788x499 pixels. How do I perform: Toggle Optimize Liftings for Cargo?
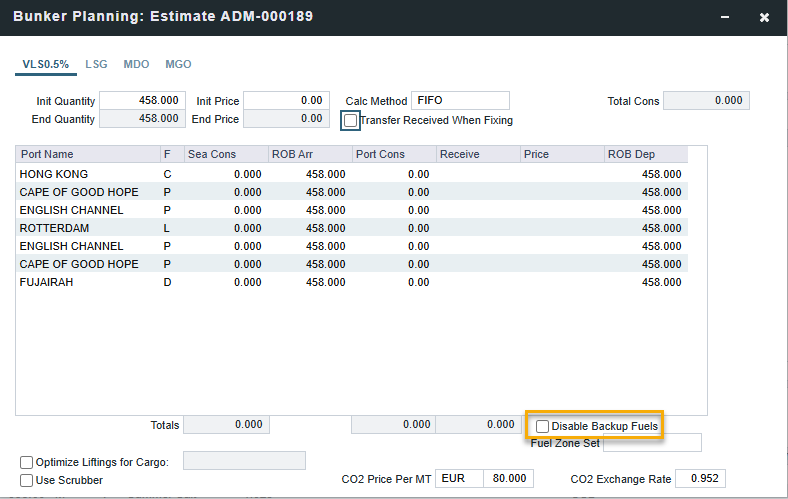click(x=27, y=462)
